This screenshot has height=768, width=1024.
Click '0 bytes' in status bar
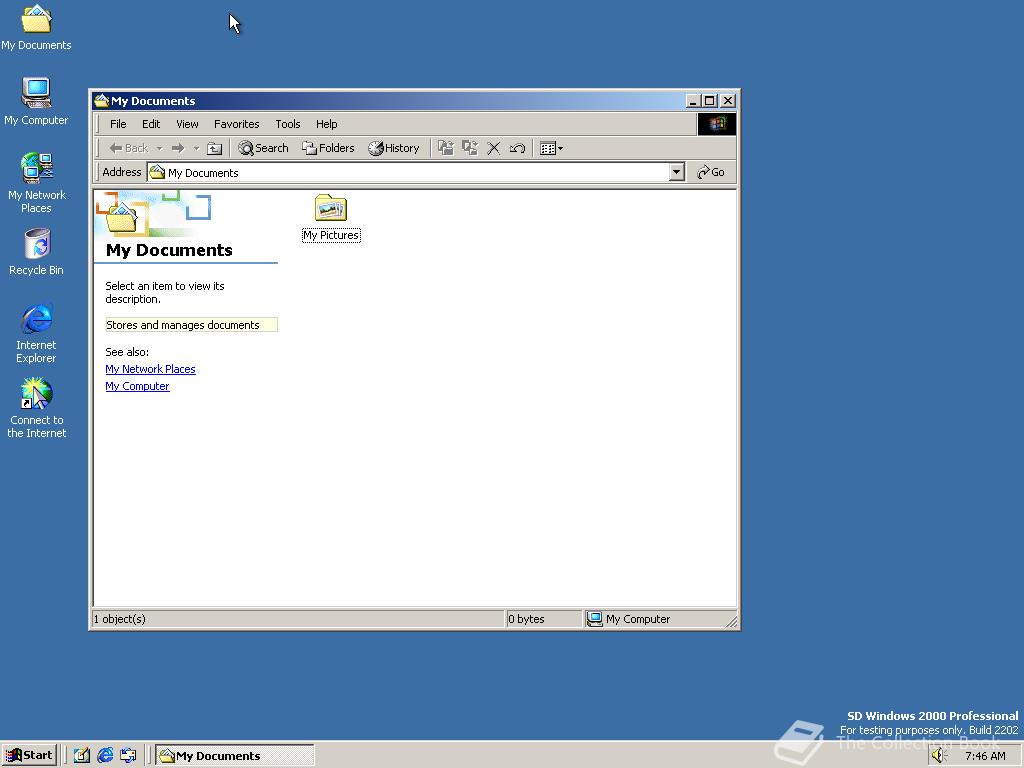[x=526, y=619]
